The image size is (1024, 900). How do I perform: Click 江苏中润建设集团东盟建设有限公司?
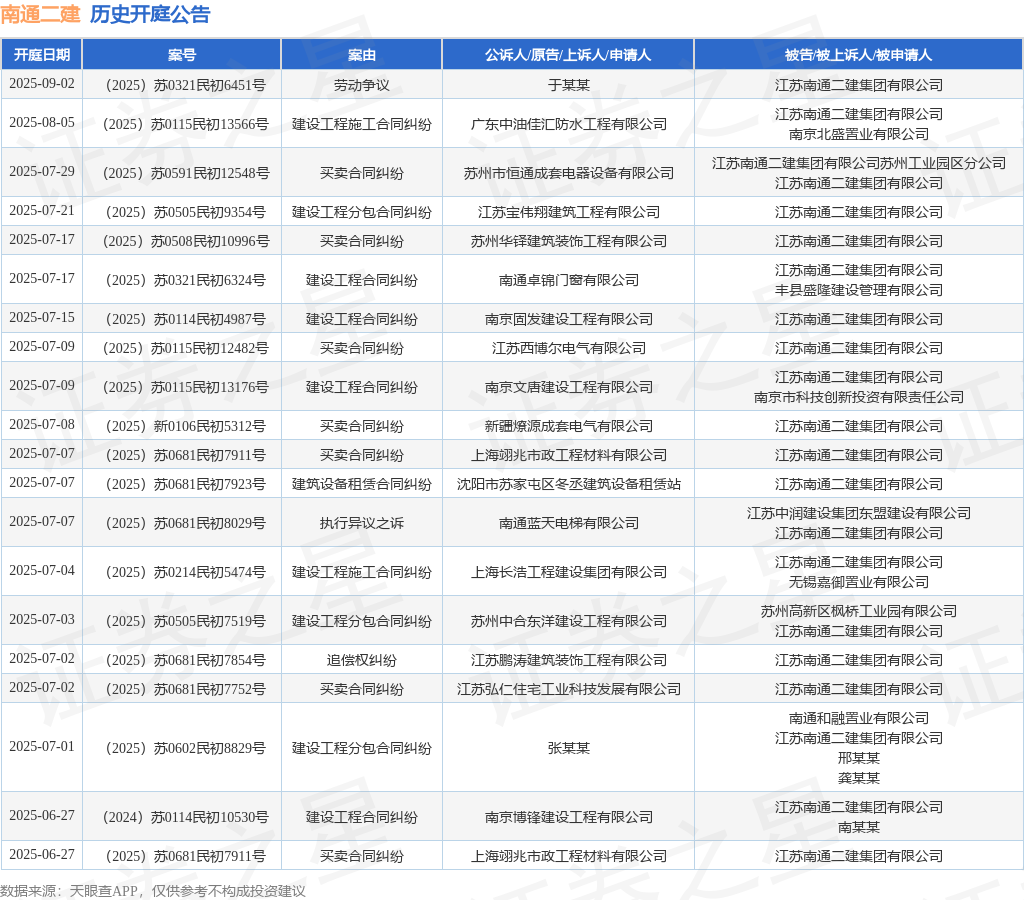[x=859, y=513]
